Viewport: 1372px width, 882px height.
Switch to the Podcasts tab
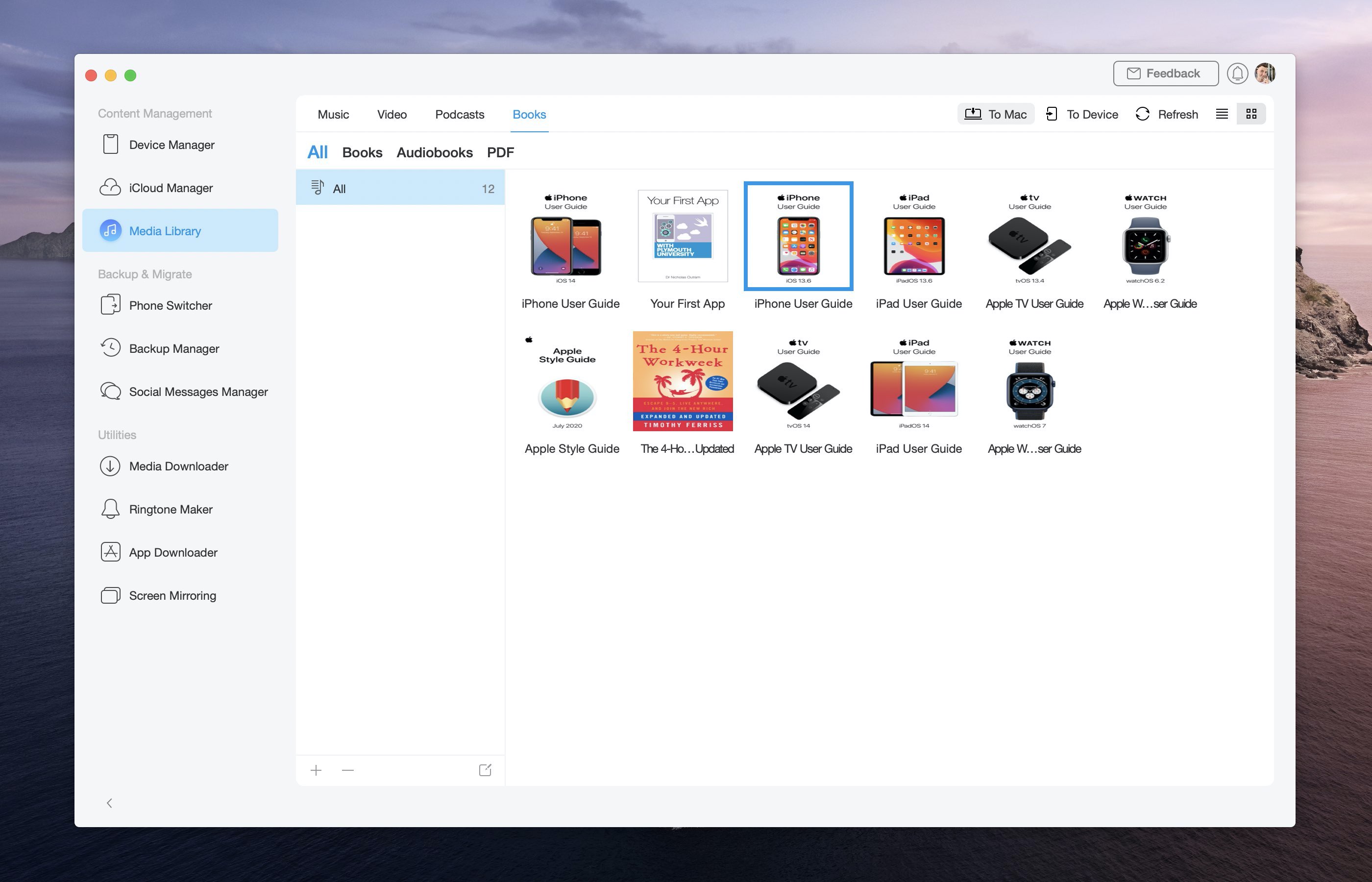point(460,114)
